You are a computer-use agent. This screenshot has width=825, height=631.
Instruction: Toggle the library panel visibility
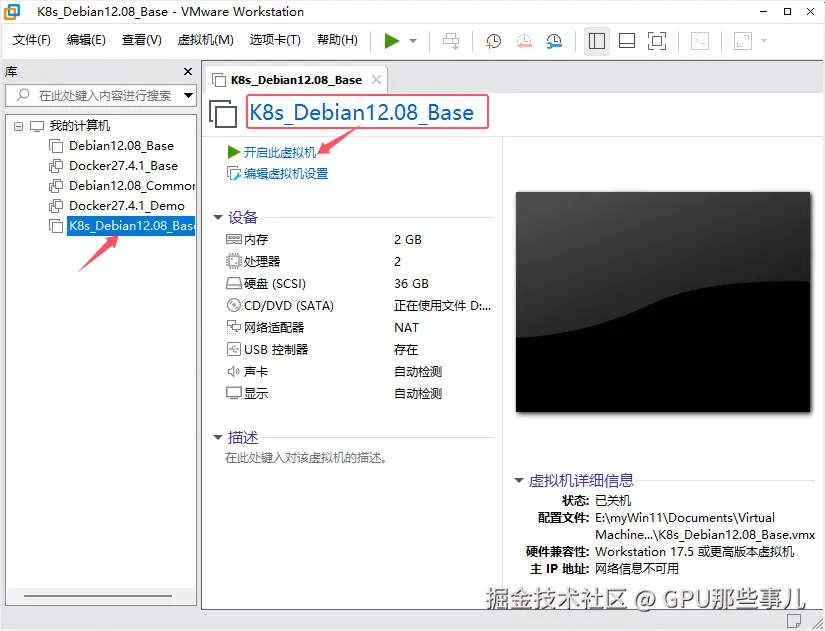click(x=596, y=40)
